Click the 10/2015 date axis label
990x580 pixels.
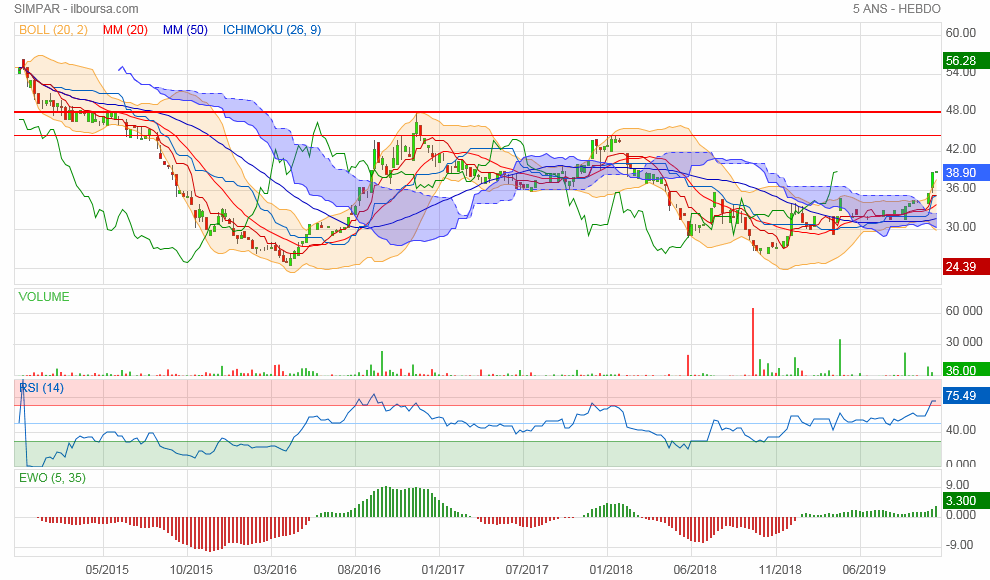(x=191, y=570)
